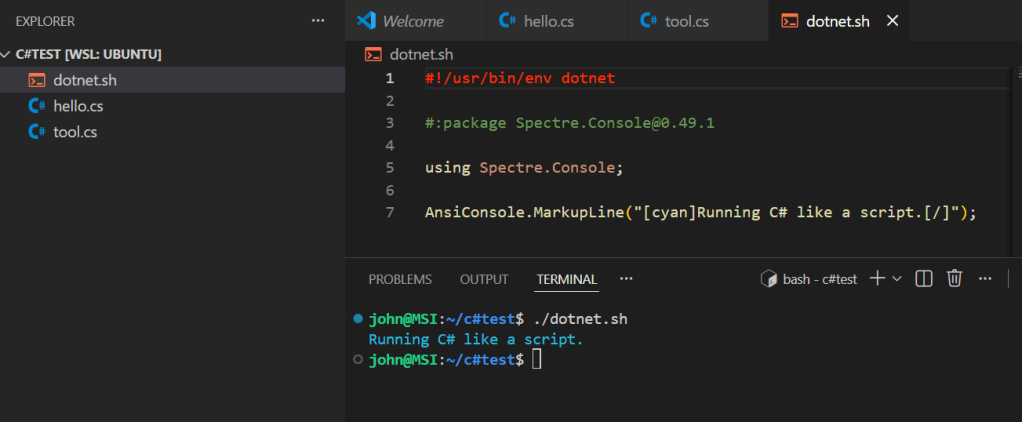The width and height of the screenshot is (1022, 422).
Task: Close the dotnet.sh editor tab
Action: pyautogui.click(x=893, y=21)
